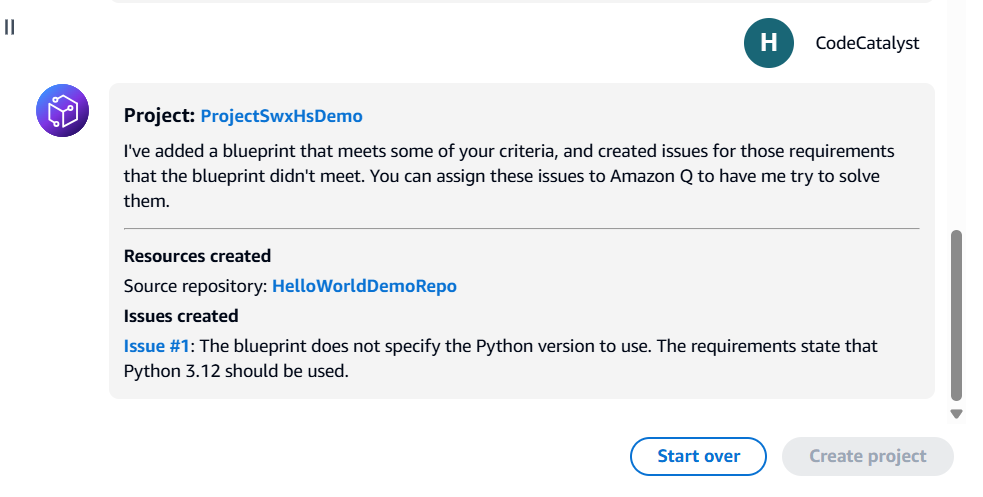Viewport: 983px width, 497px height.
Task: Click the Create project button
Action: point(868,456)
